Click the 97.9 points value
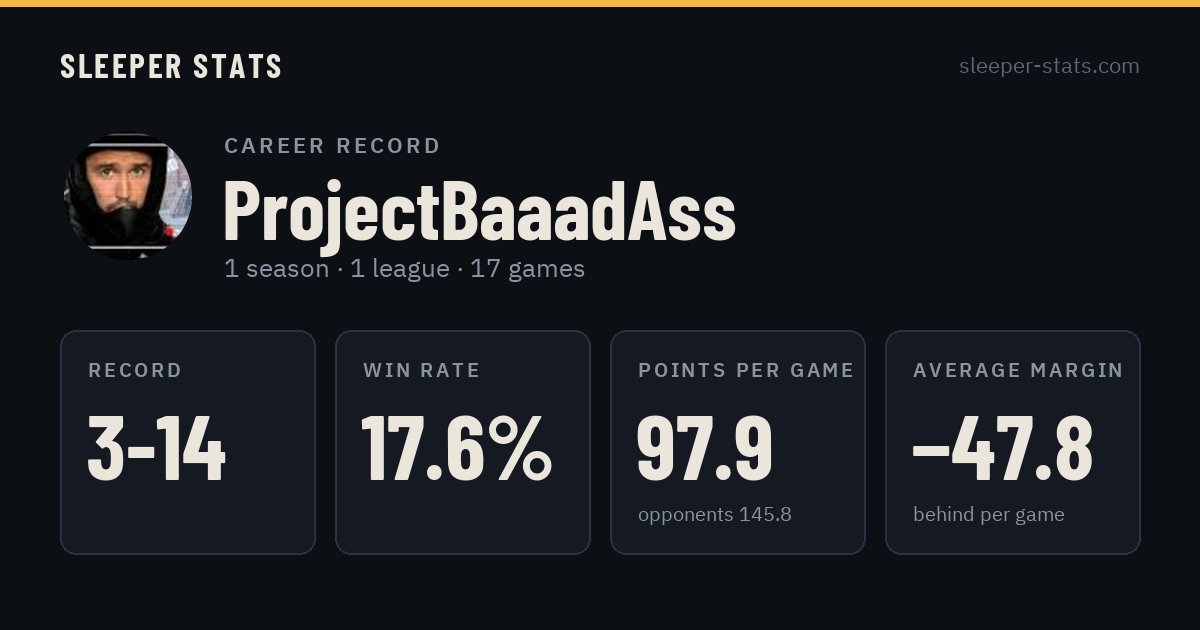The height and width of the screenshot is (630, 1200). pos(705,449)
